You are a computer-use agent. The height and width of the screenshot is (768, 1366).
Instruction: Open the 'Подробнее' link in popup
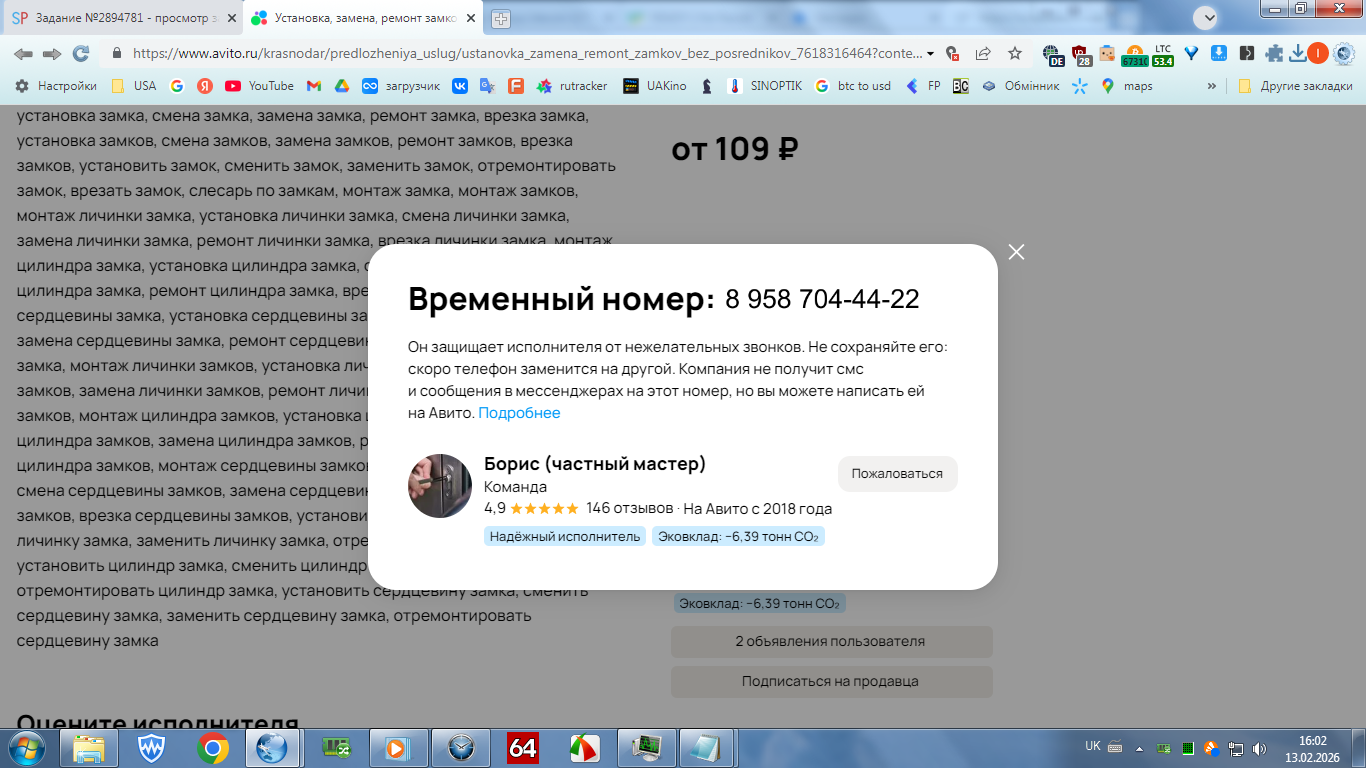click(519, 413)
